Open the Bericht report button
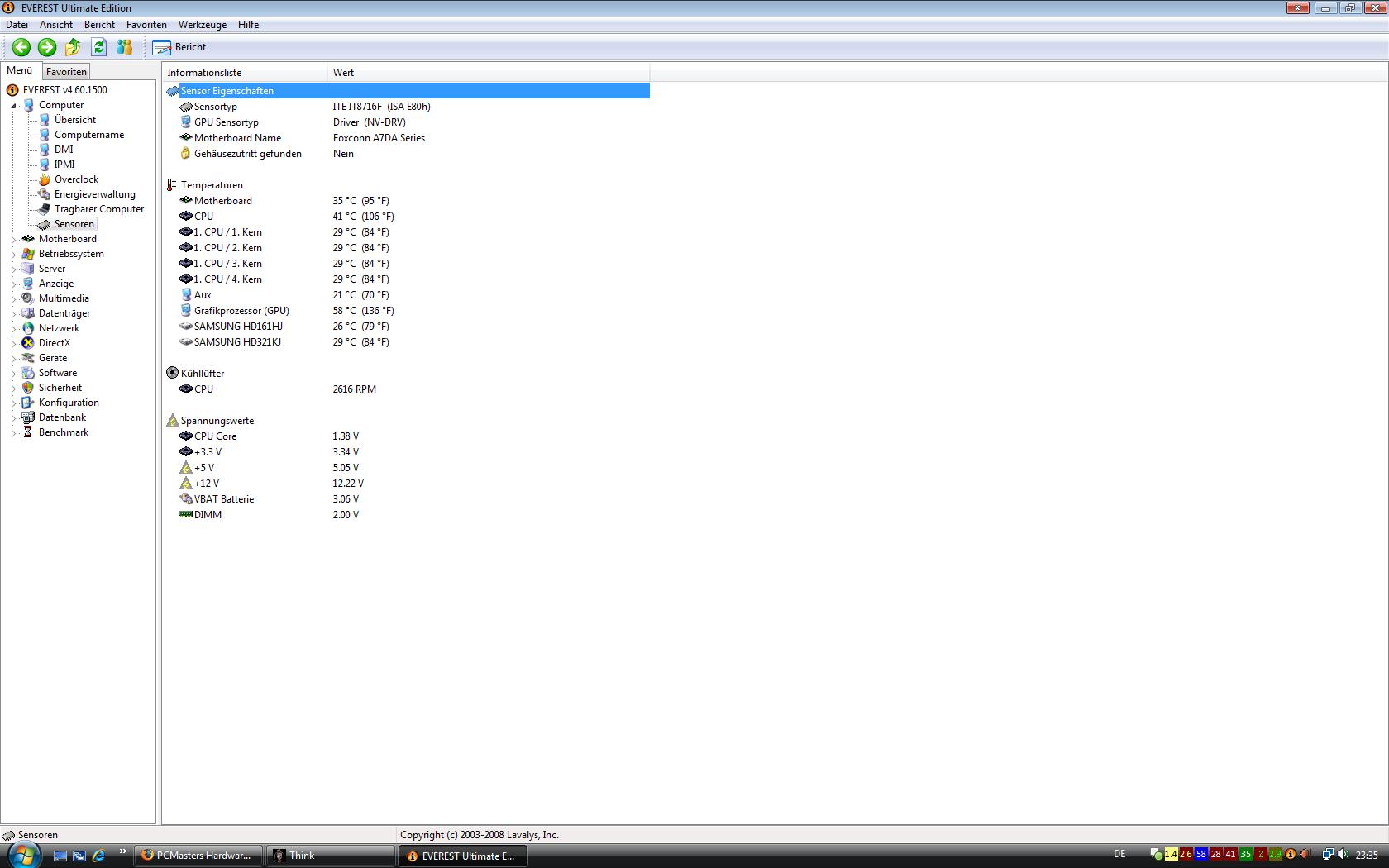Viewport: 1389px width, 868px height. click(x=179, y=47)
